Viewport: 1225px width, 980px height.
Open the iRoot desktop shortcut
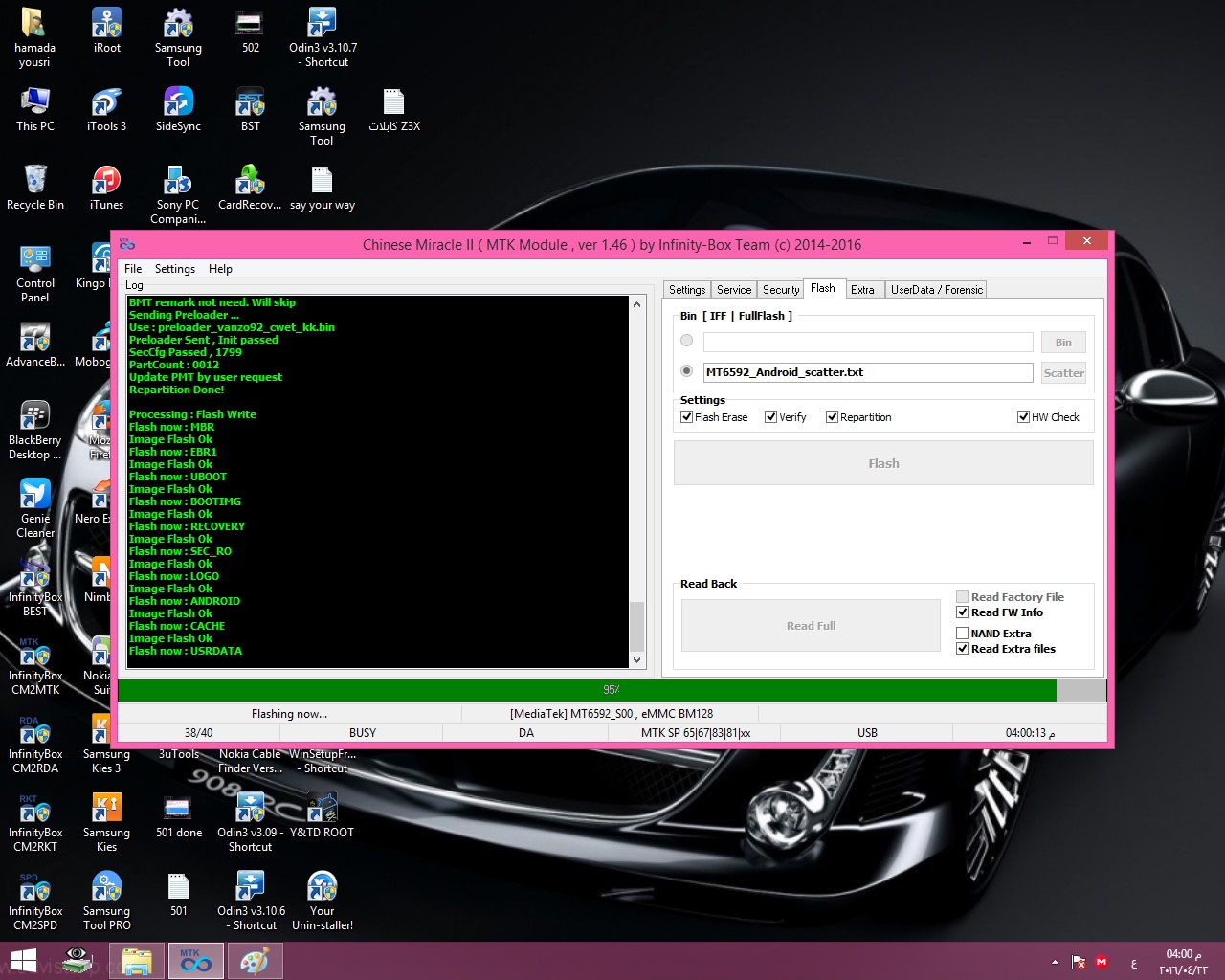coord(107,31)
